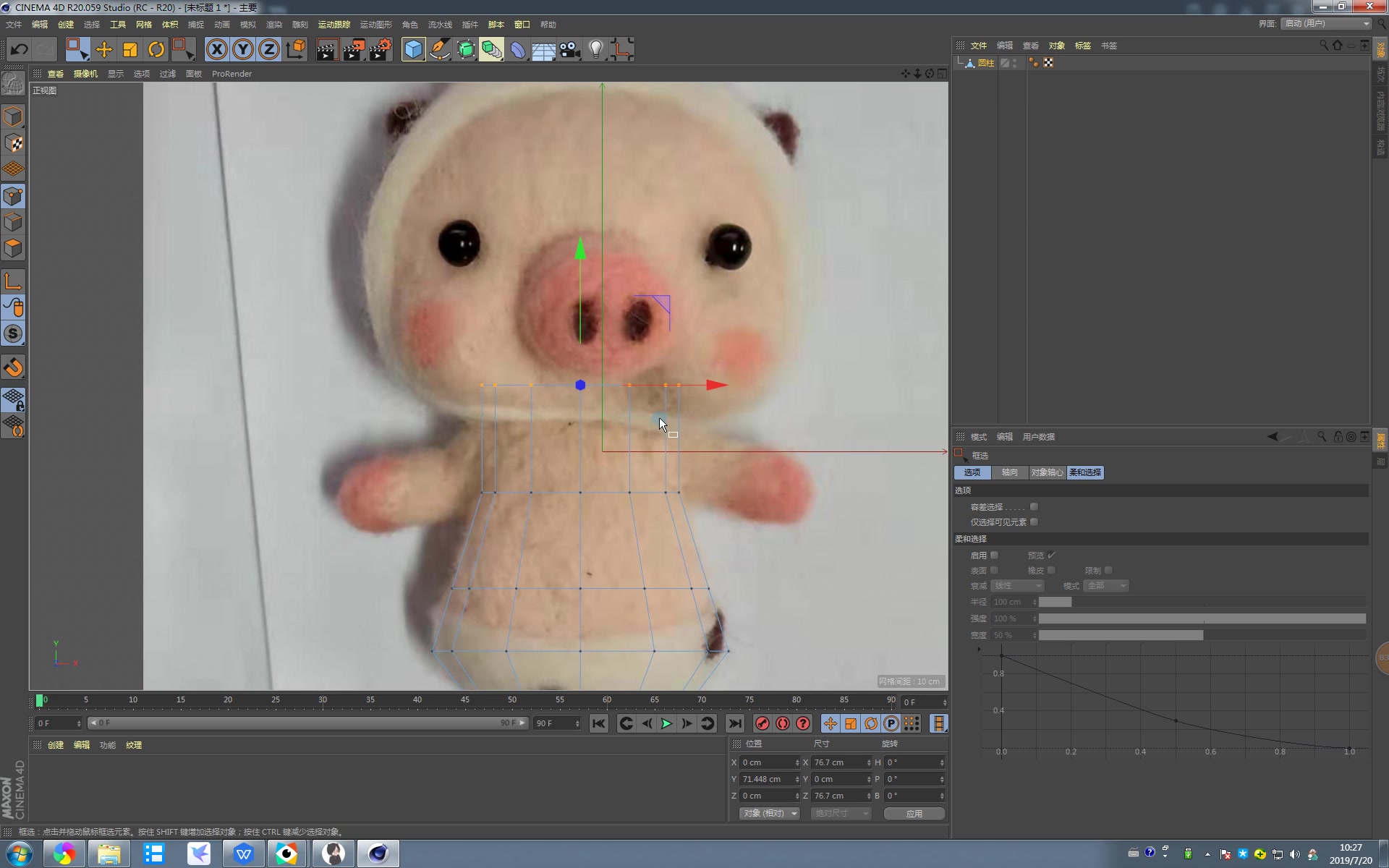Screen dimensions: 1389x868
Task: Click the coordinate system icon
Action: [296, 49]
